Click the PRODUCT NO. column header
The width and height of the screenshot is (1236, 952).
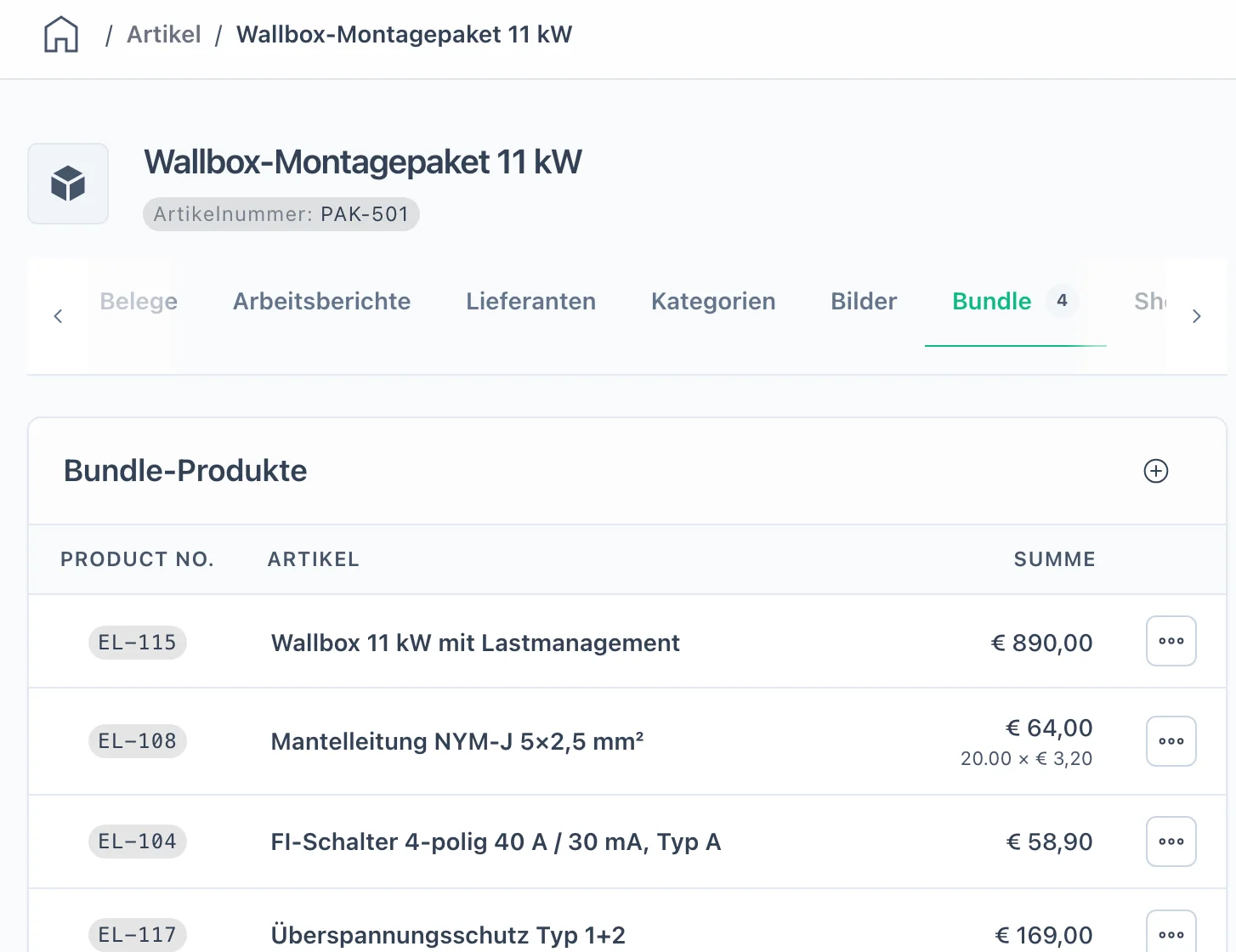coord(137,559)
